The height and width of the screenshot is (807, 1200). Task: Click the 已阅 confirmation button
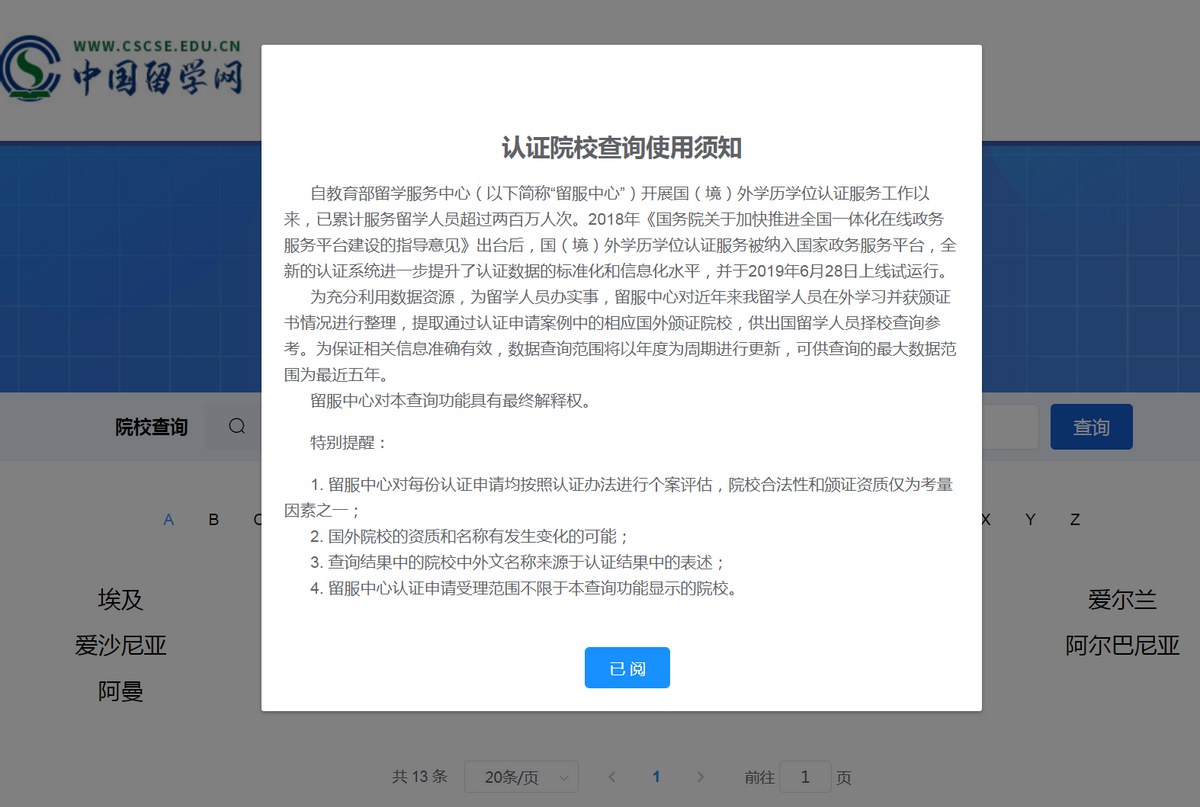[627, 668]
